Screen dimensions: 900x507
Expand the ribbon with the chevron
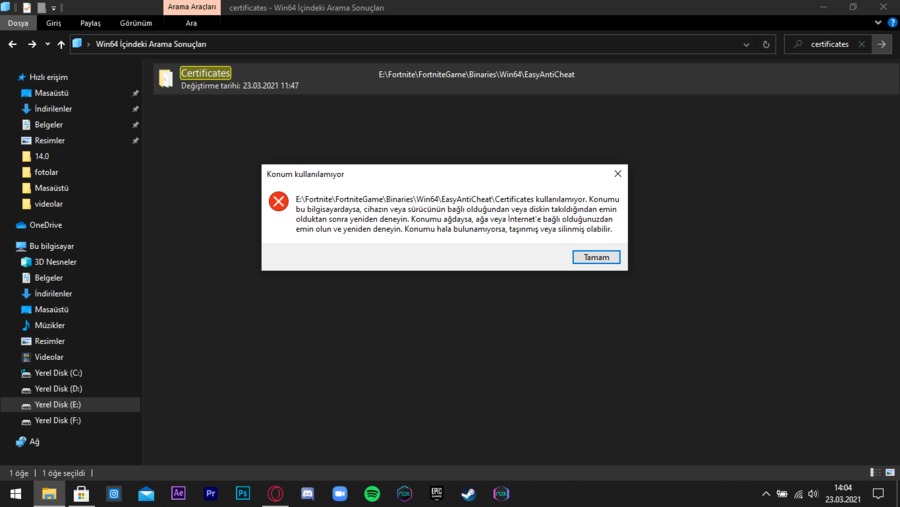(879, 22)
